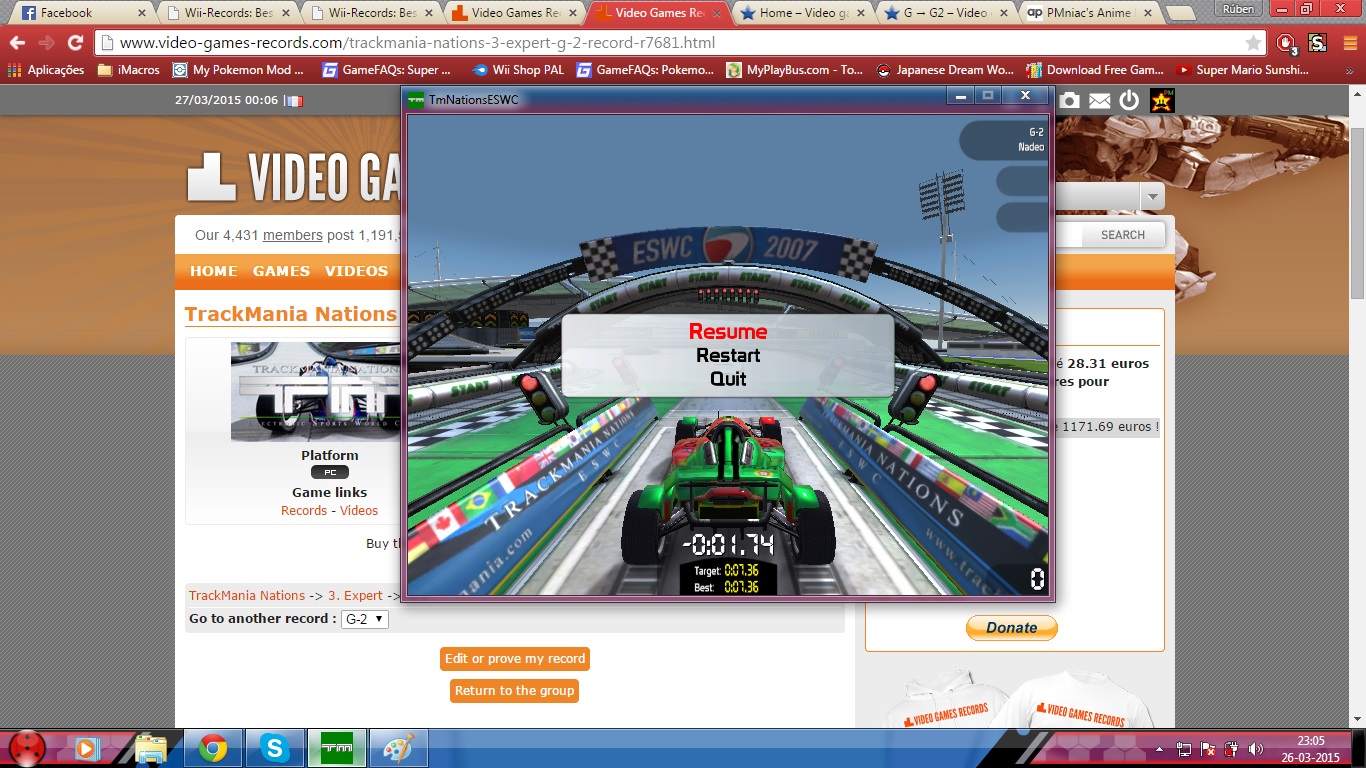Reload the page in Chrome
1366x768 pixels.
pos(75,43)
